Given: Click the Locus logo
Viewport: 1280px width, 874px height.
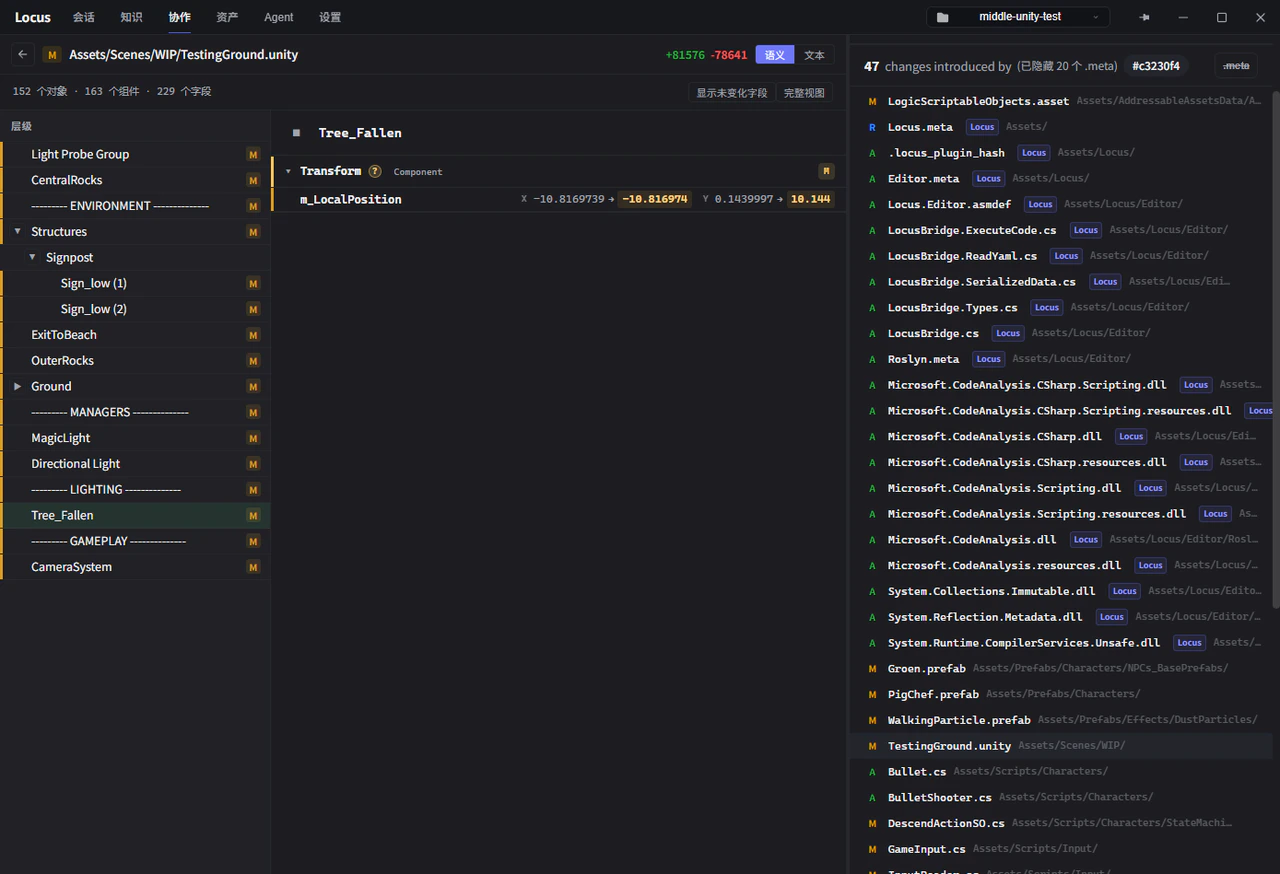Looking at the screenshot, I should coord(33,17).
